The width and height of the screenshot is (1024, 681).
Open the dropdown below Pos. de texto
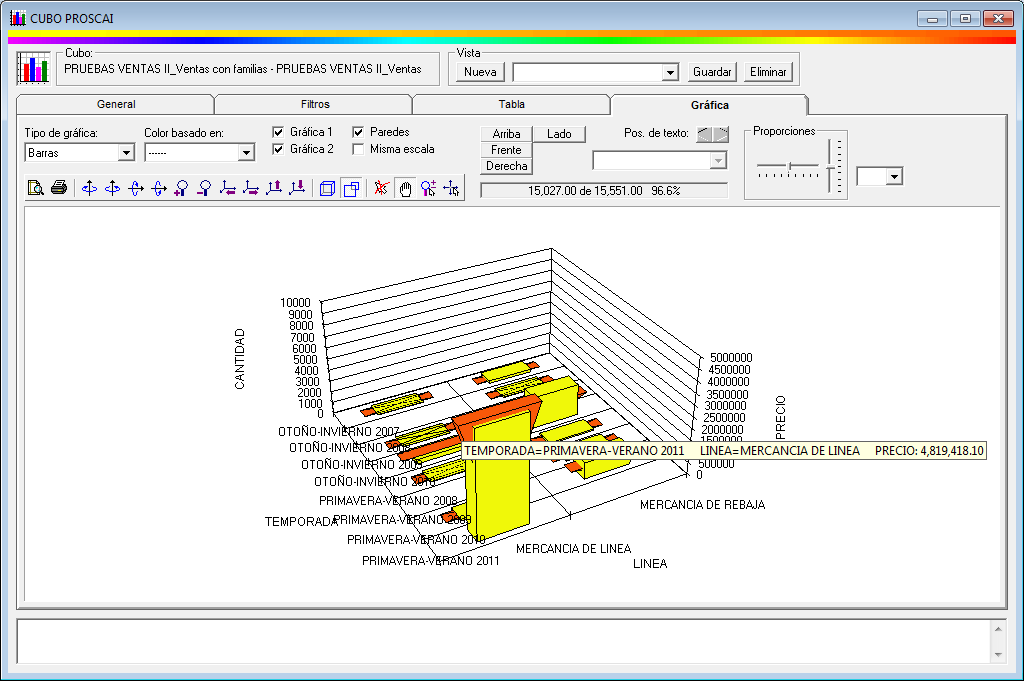coord(718,160)
